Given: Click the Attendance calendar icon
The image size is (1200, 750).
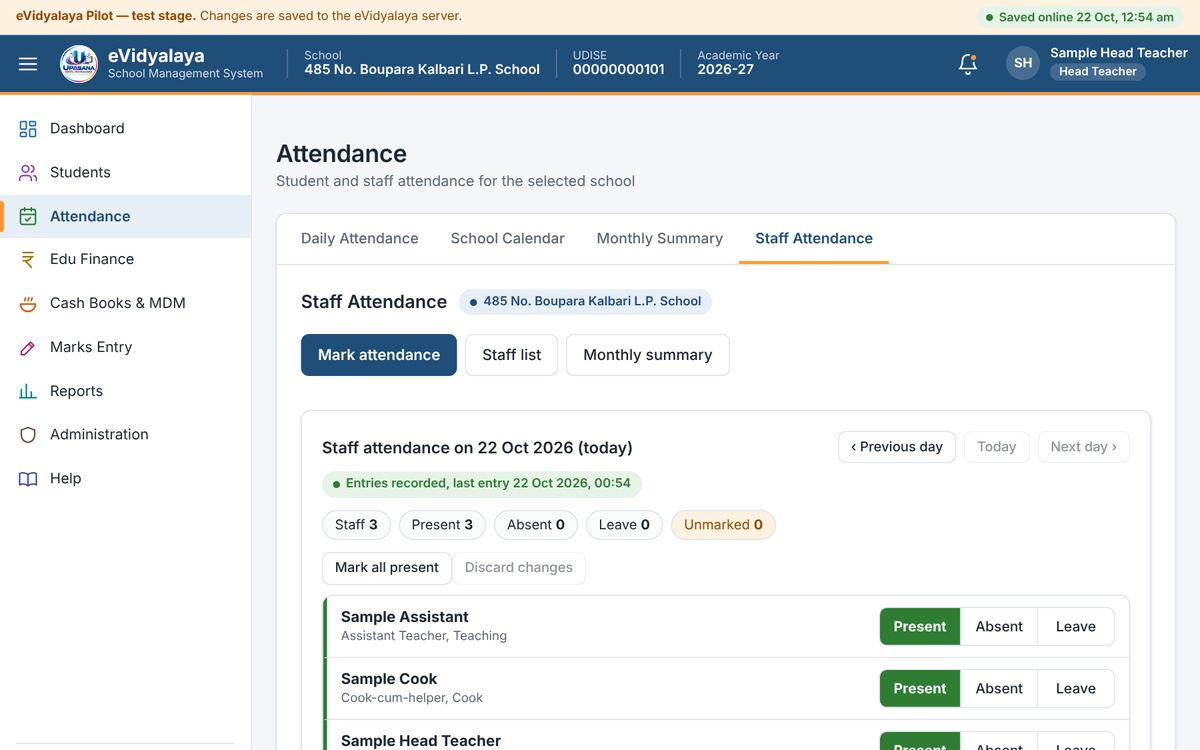Looking at the screenshot, I should click(28, 216).
